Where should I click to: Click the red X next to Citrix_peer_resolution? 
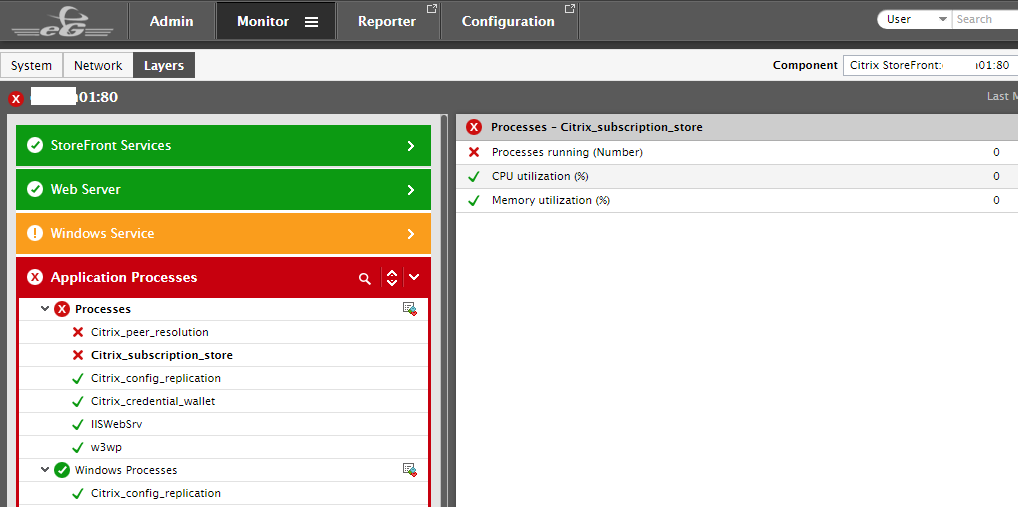[x=78, y=332]
